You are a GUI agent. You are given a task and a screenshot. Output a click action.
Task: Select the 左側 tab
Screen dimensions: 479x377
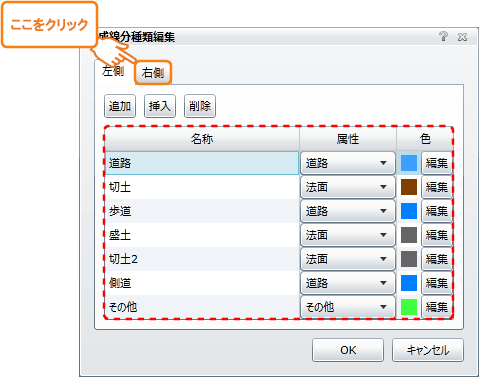[x=113, y=71]
